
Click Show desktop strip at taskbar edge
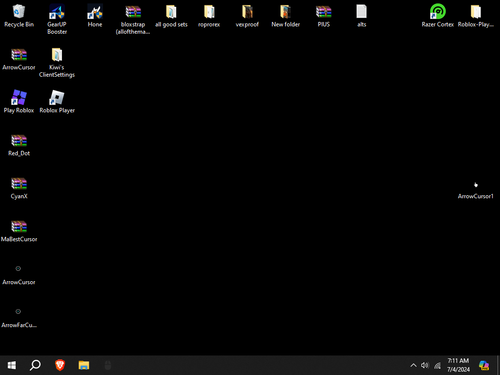[498, 365]
